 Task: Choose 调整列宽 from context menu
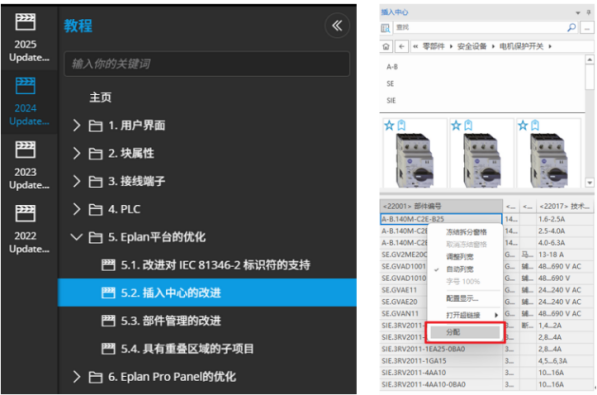(460, 257)
